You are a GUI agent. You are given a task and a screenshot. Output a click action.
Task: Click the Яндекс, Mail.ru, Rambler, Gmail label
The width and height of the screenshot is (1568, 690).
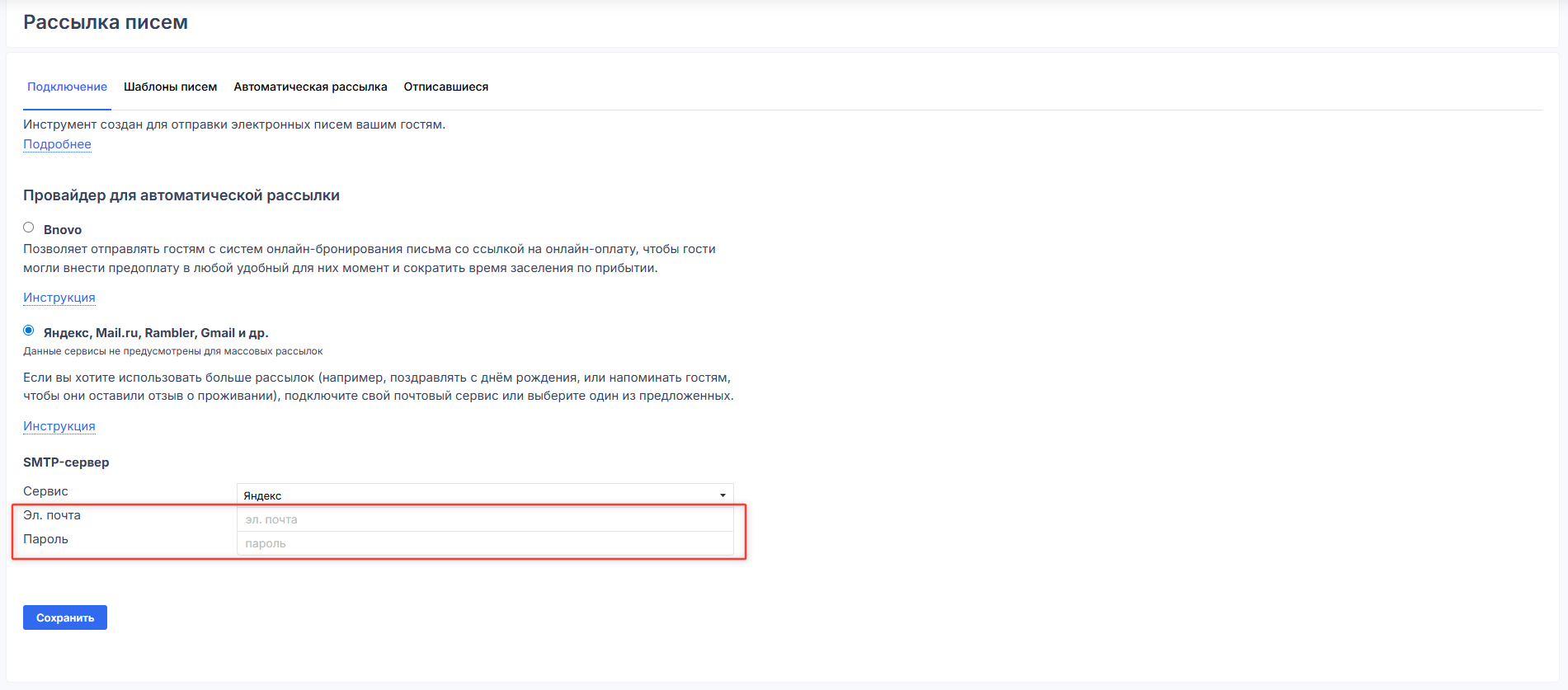coord(156,333)
